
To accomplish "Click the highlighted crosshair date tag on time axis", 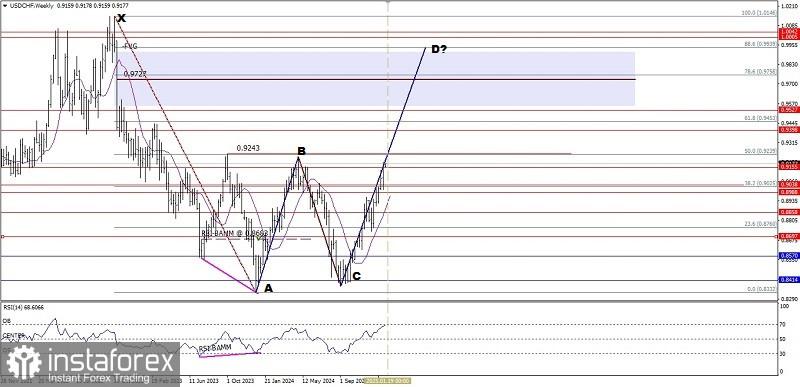I will (x=387, y=380).
